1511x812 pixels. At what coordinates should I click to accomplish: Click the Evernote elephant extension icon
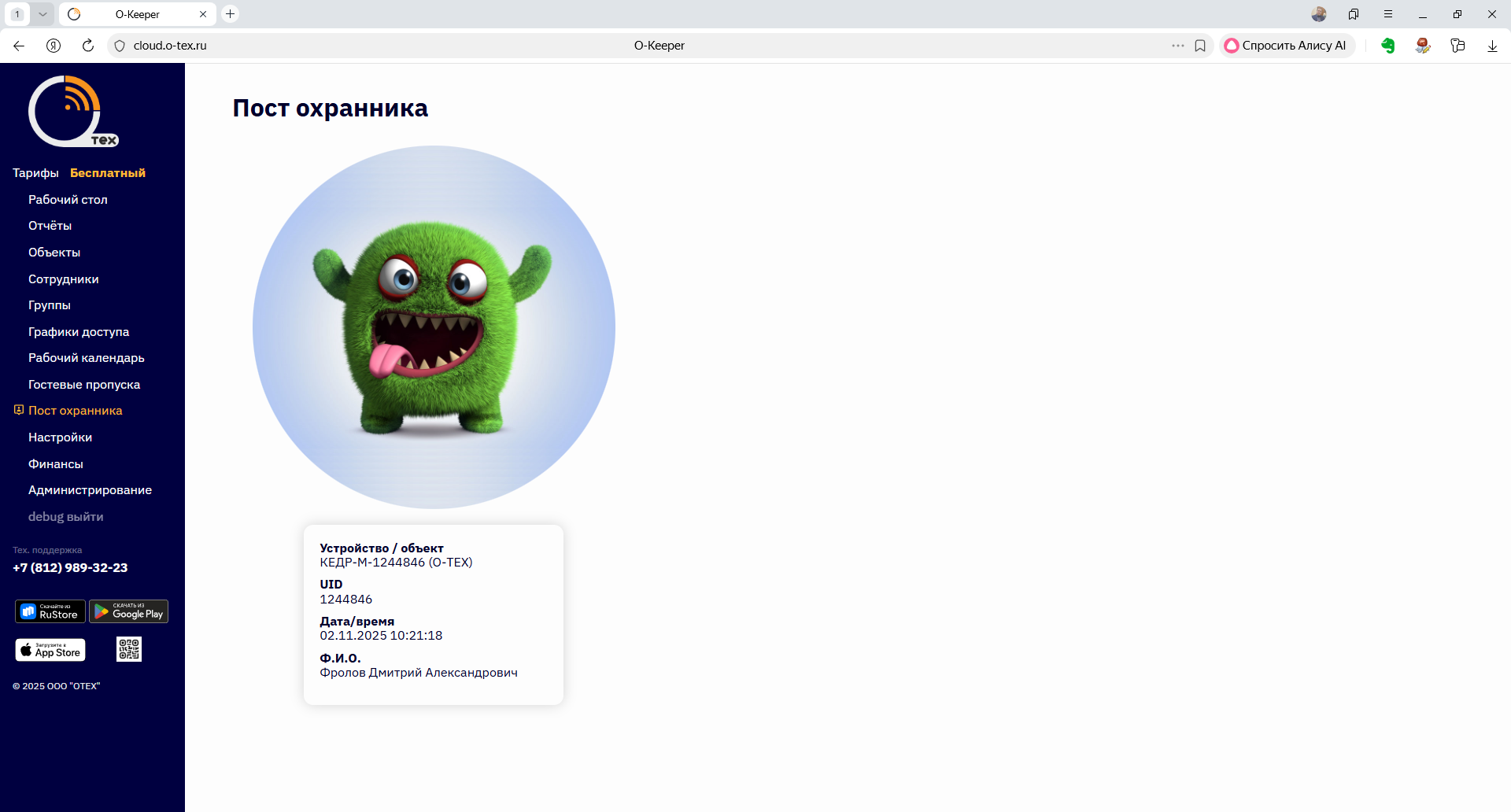point(1387,46)
